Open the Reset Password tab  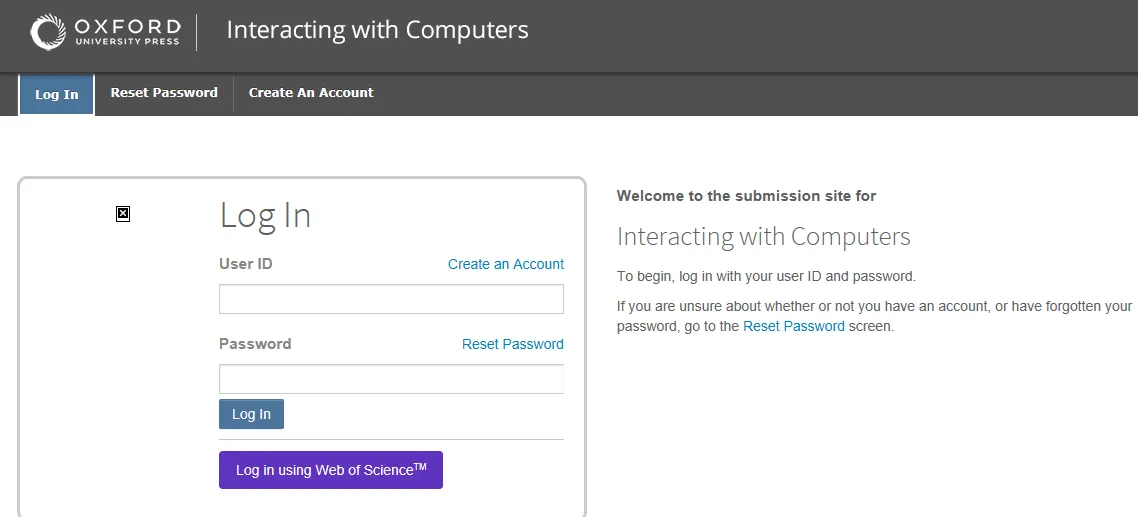point(164,93)
